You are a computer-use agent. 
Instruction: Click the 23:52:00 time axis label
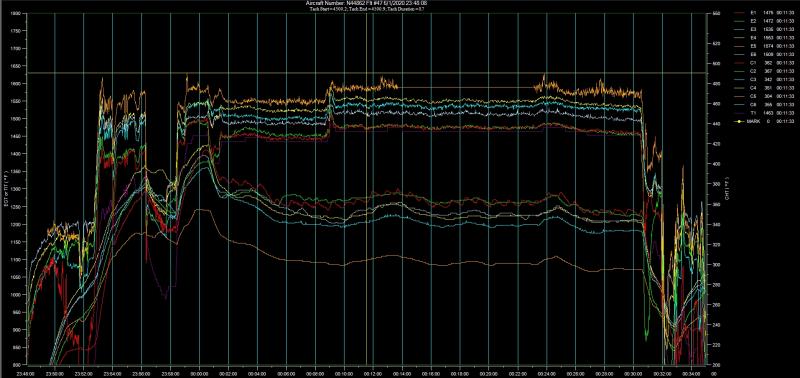[x=84, y=373]
